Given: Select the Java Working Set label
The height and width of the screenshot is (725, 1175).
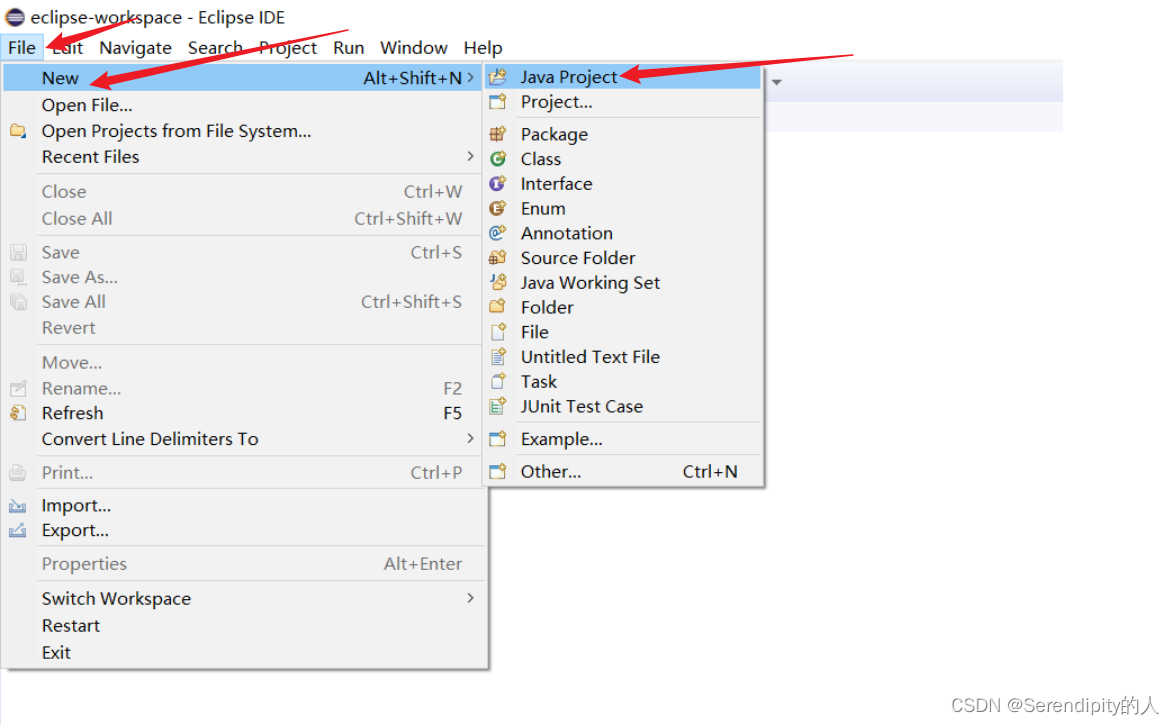Looking at the screenshot, I should 590,283.
